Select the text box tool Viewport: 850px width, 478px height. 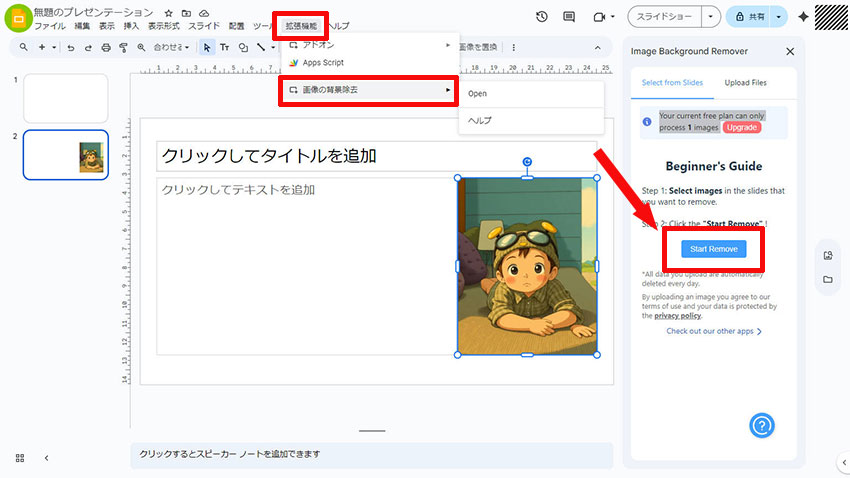[224, 47]
